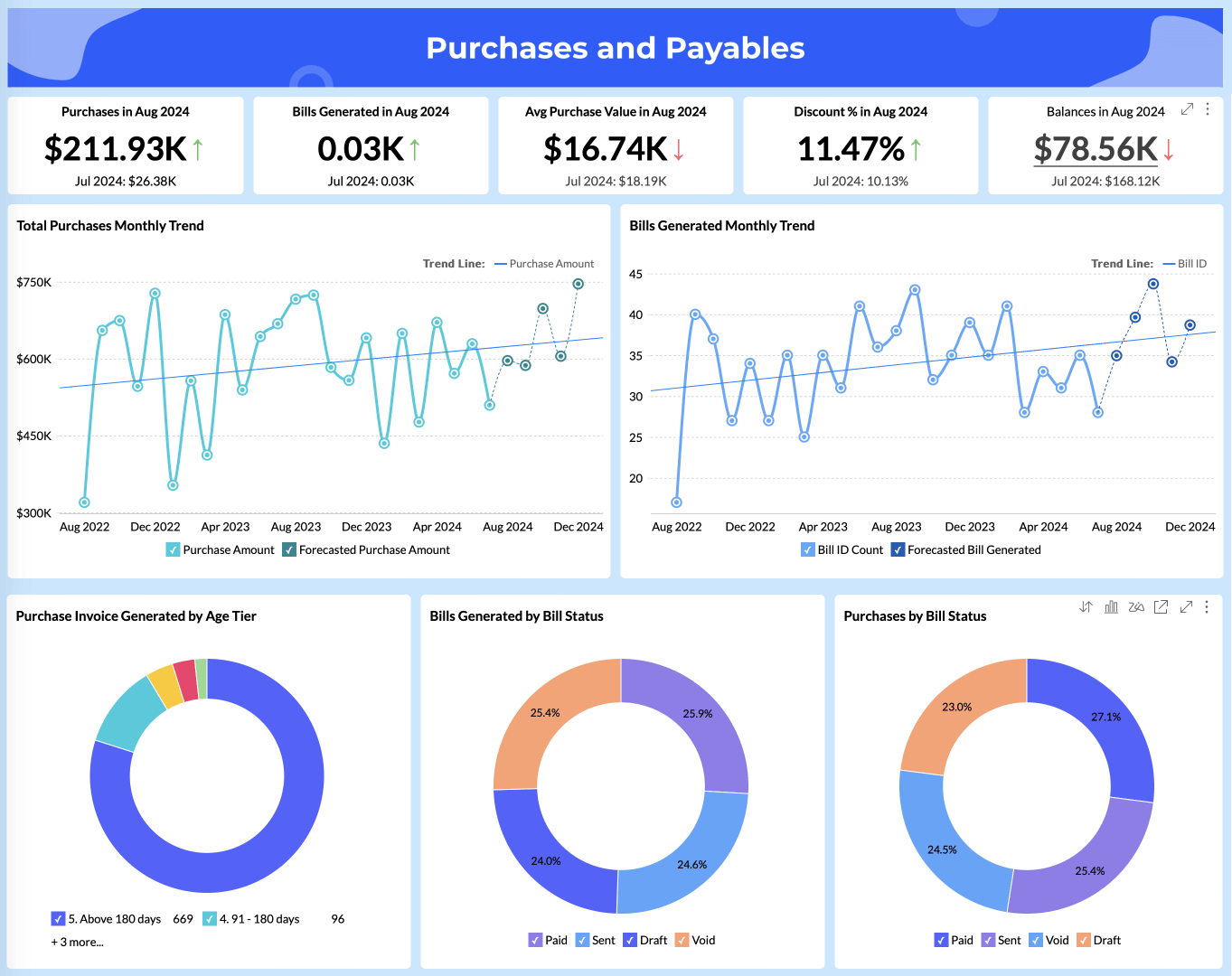Click the $78.56K balances value link
The height and width of the screenshot is (976, 1232).
tap(1096, 149)
